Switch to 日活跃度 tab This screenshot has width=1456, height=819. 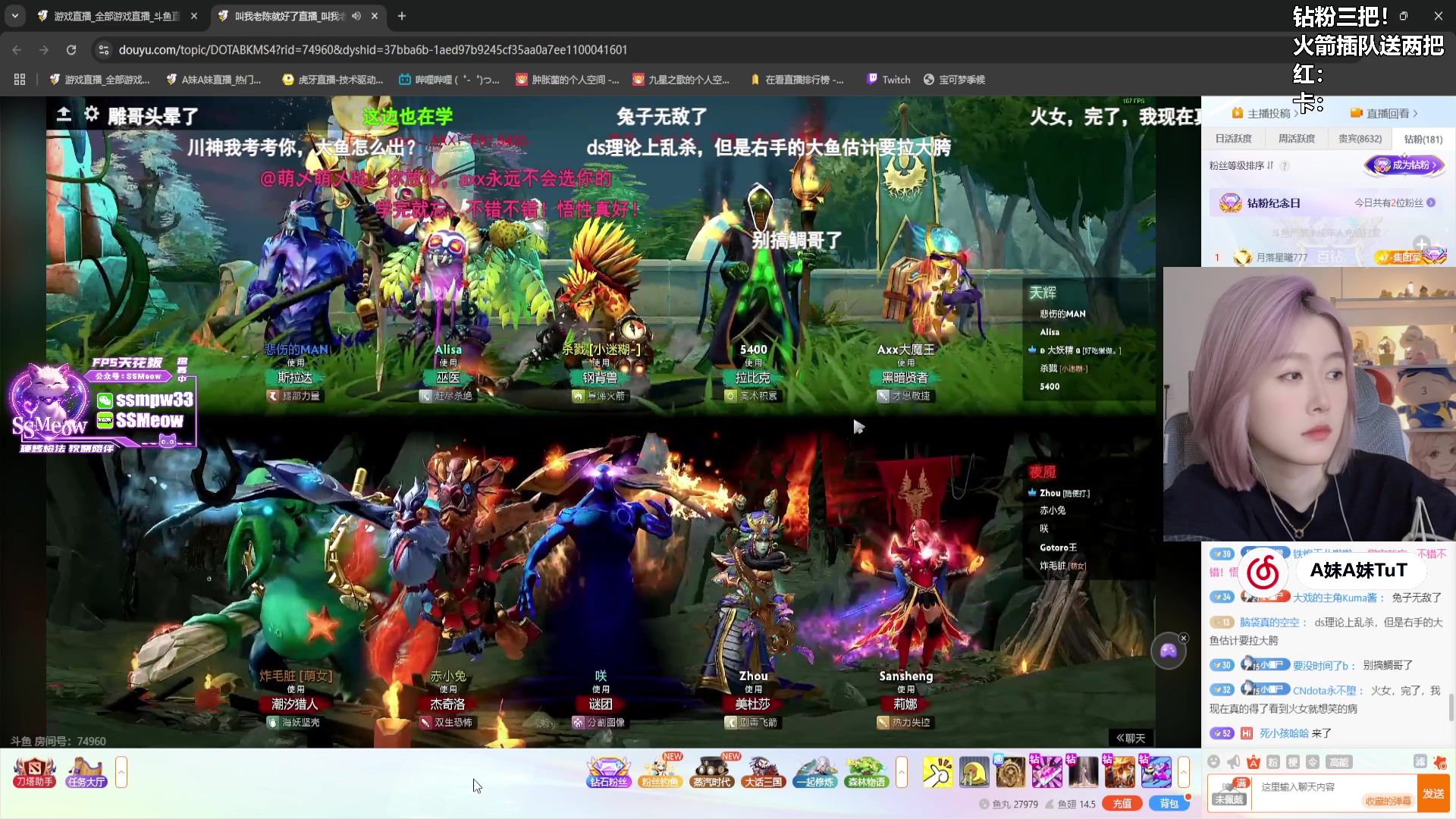click(1234, 139)
